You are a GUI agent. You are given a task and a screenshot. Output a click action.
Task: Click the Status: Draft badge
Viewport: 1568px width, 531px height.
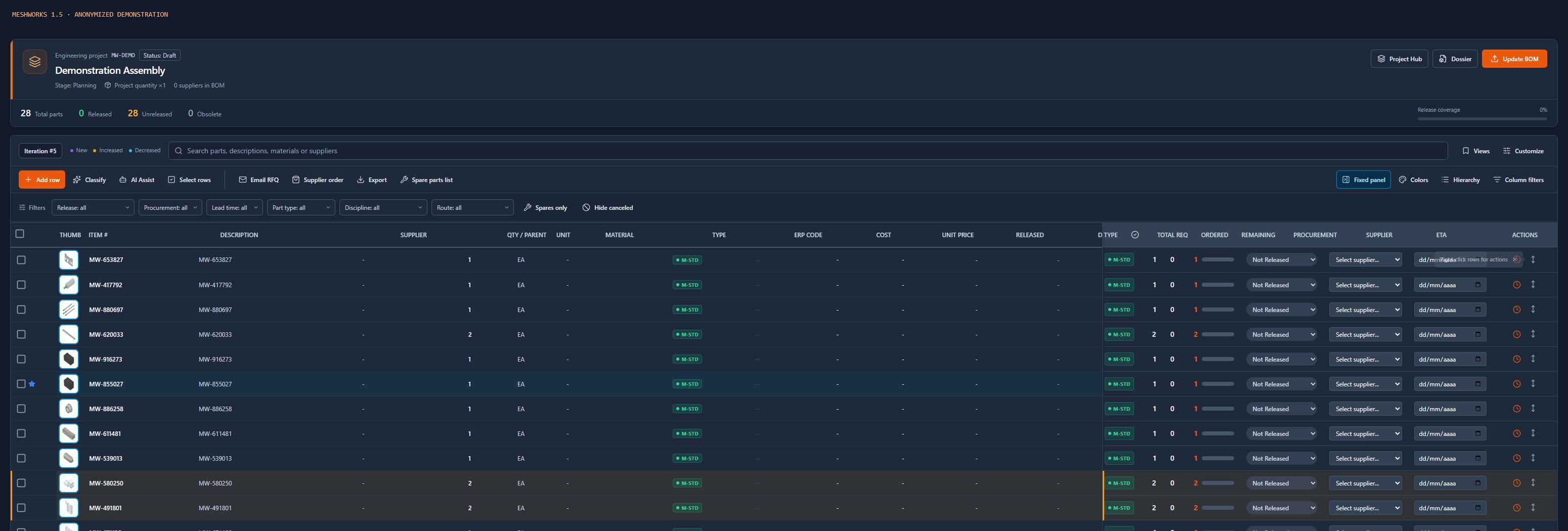[x=159, y=55]
